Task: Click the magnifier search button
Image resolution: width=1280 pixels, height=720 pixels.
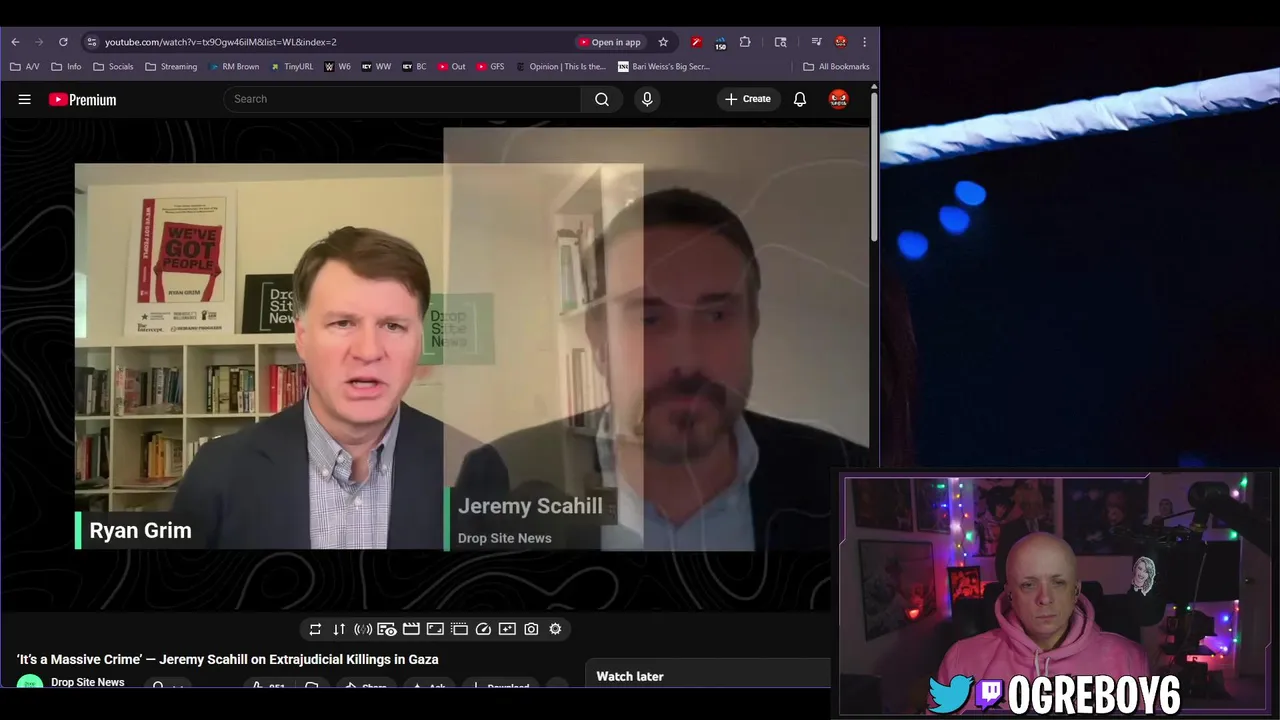Action: click(602, 99)
